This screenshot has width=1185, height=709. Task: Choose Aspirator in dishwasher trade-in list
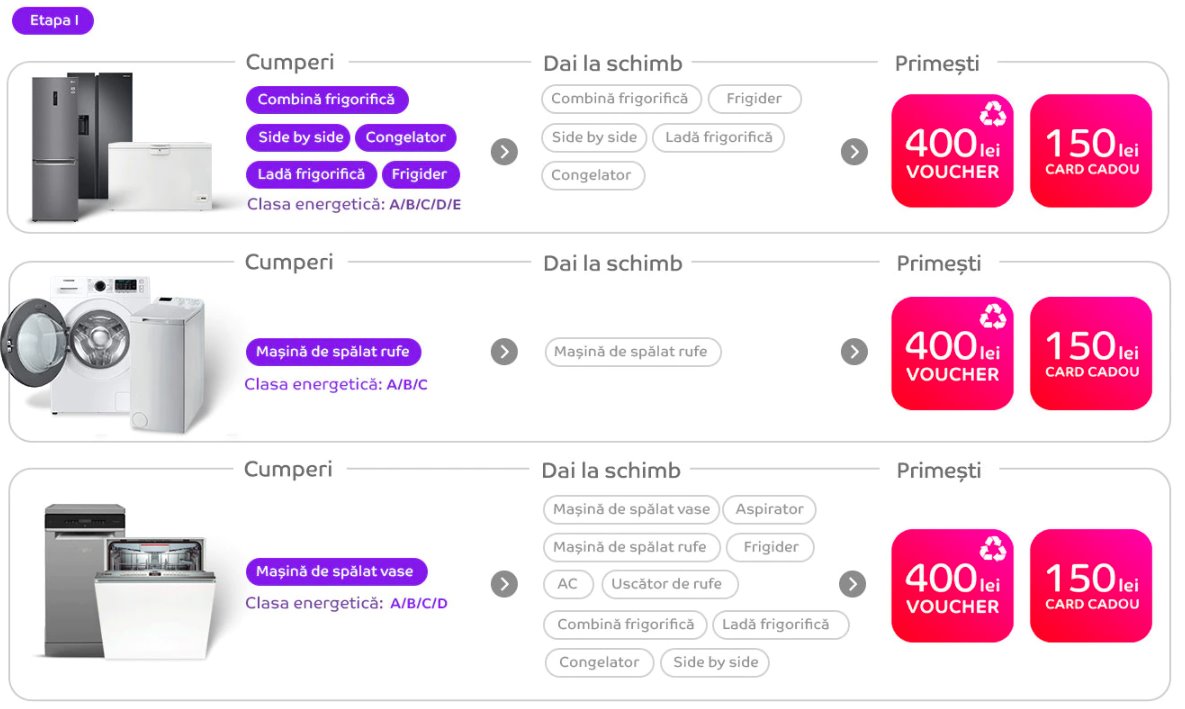click(769, 509)
